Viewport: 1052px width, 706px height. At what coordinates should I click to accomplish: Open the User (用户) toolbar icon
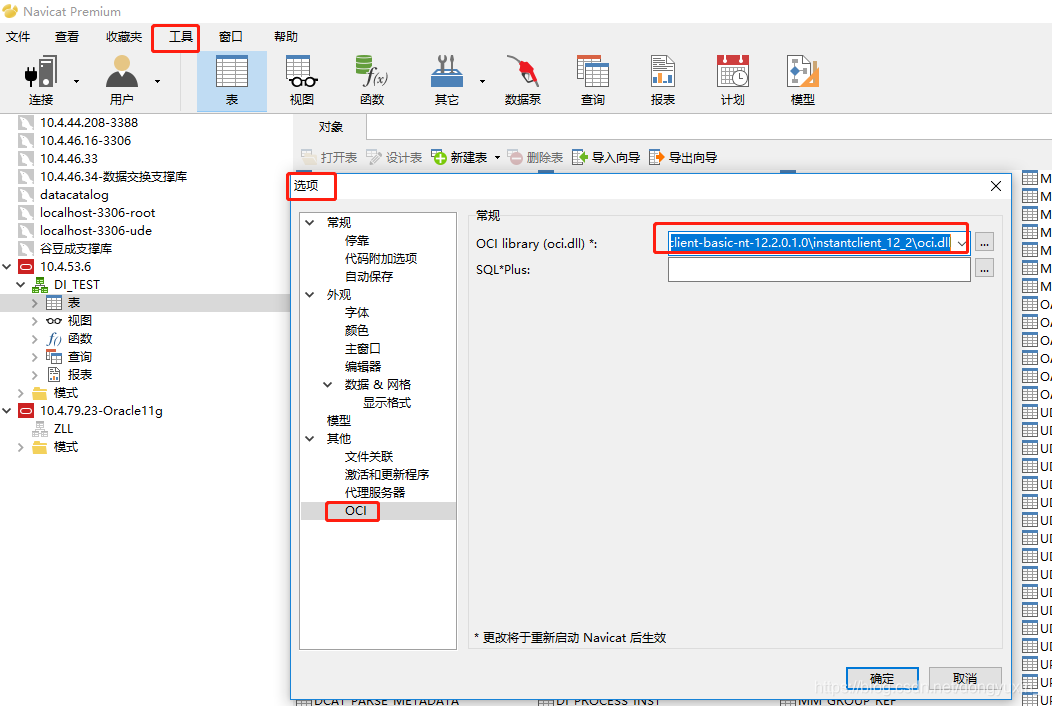click(121, 72)
